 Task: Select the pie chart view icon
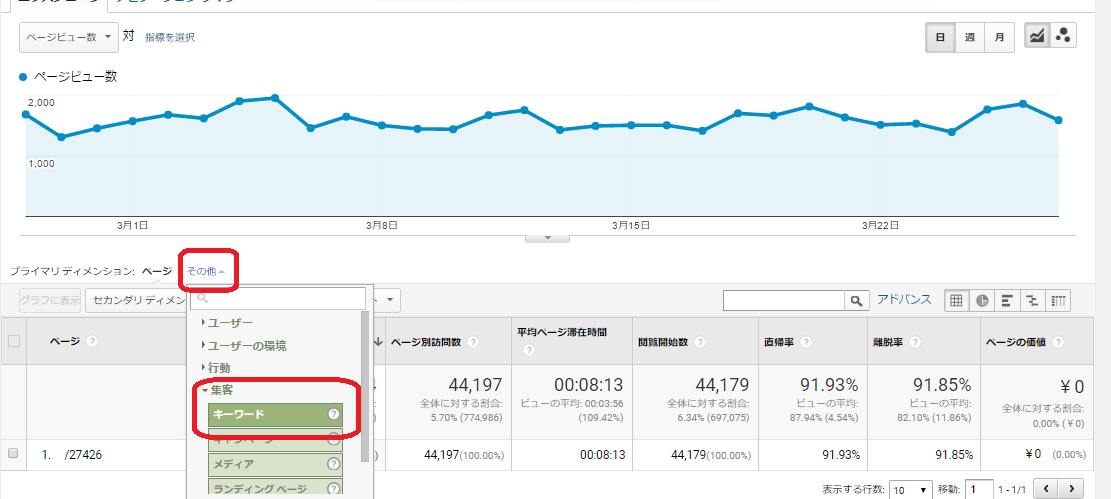[x=983, y=300]
